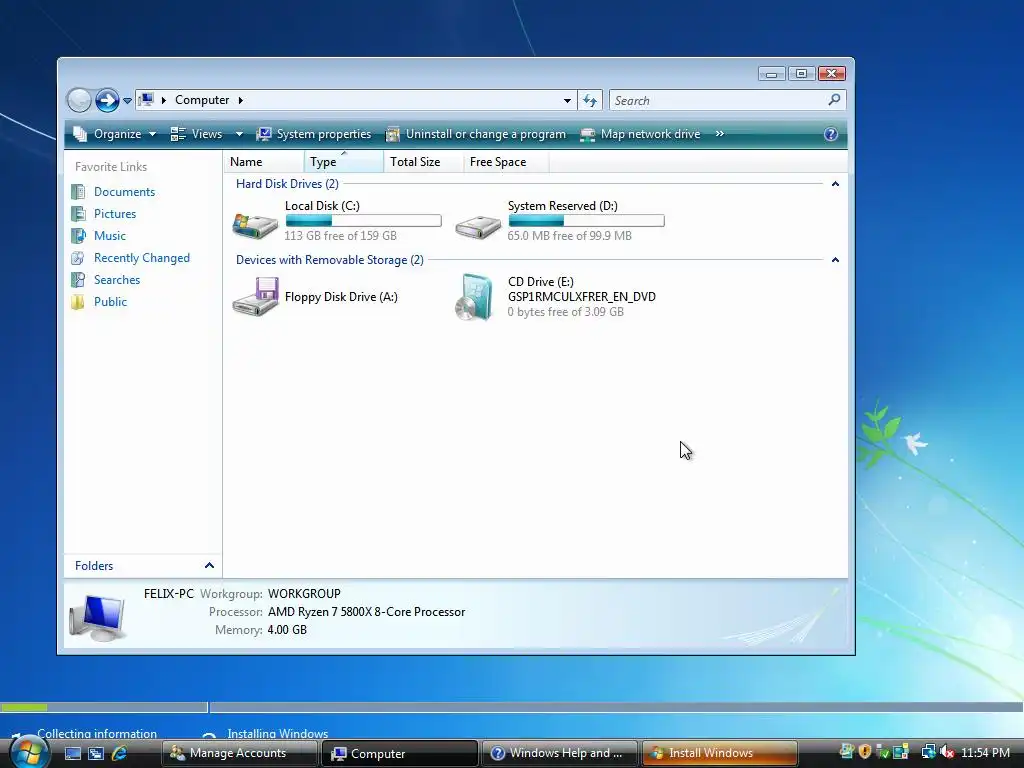
Task: Open System properties
Action: tap(314, 134)
